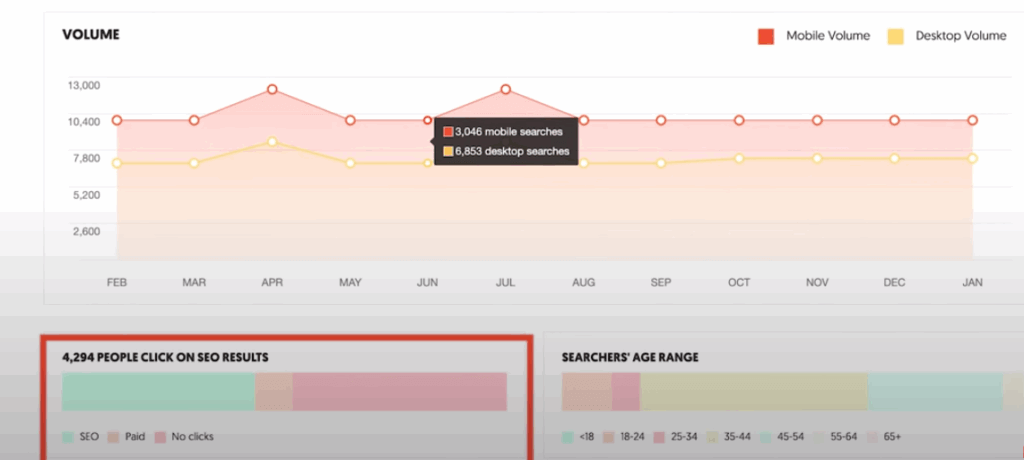Click the February mobile volume data point
The image size is (1024, 460).
tap(117, 120)
